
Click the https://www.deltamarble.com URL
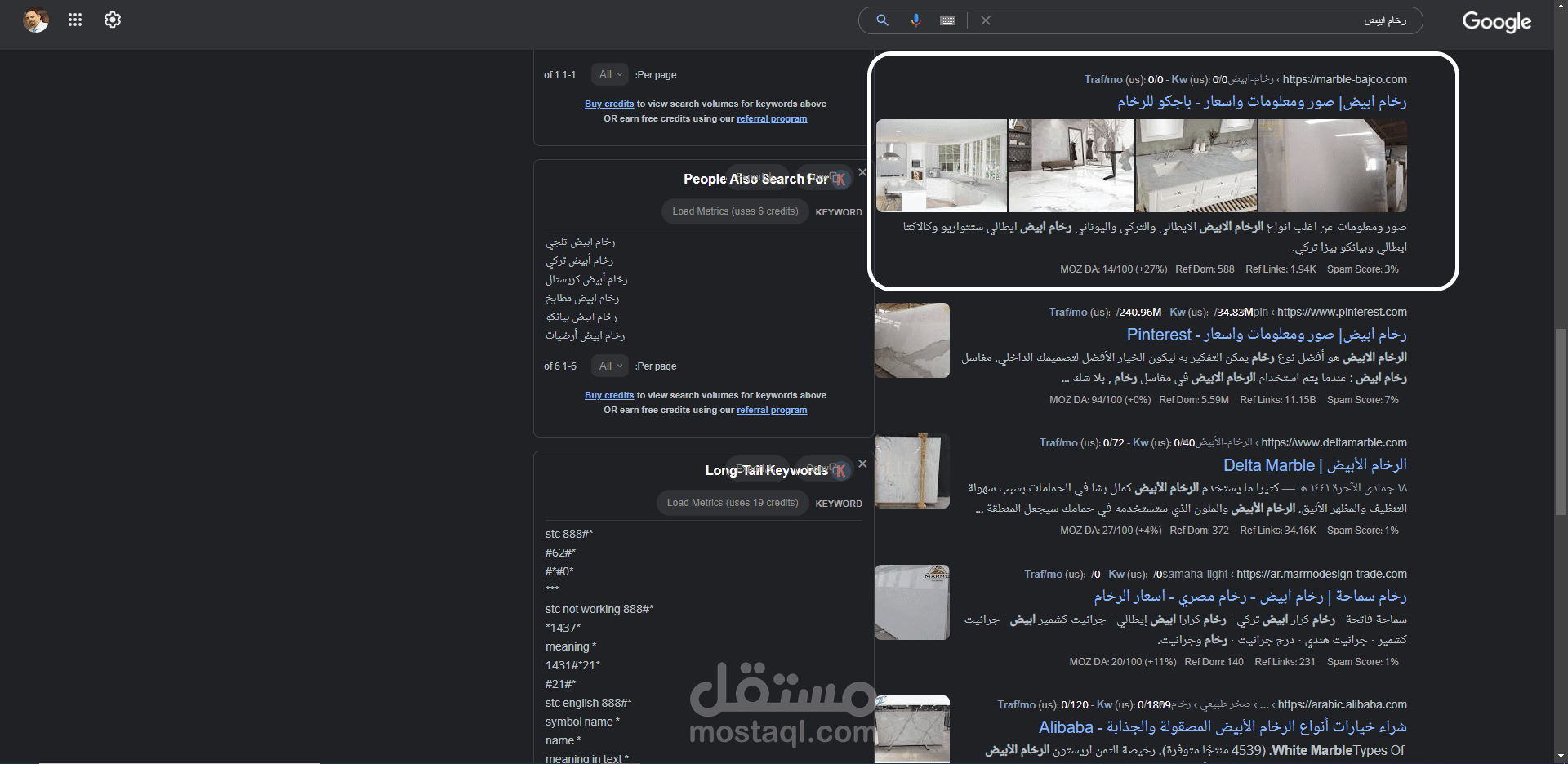click(x=1334, y=442)
